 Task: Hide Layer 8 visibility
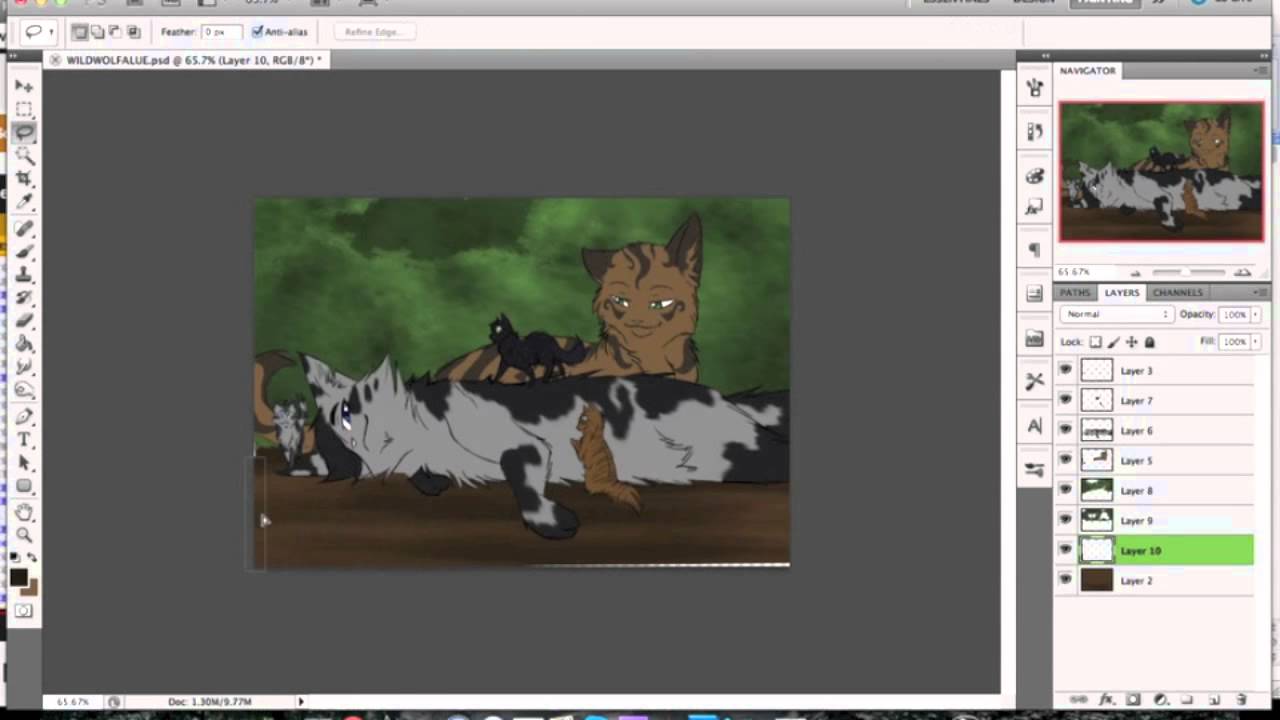[1065, 490]
